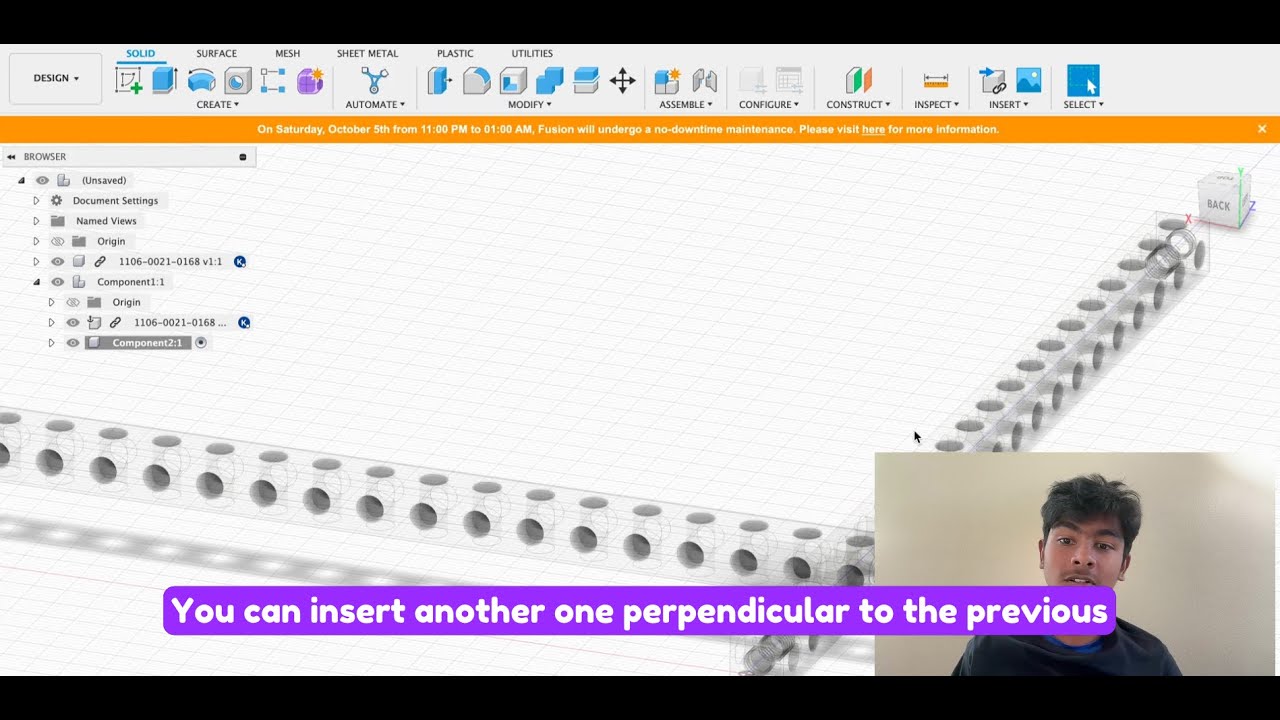Select the Insert Canvas image tool
Screen dimensions: 1280x720
pyautogui.click(x=1028, y=81)
